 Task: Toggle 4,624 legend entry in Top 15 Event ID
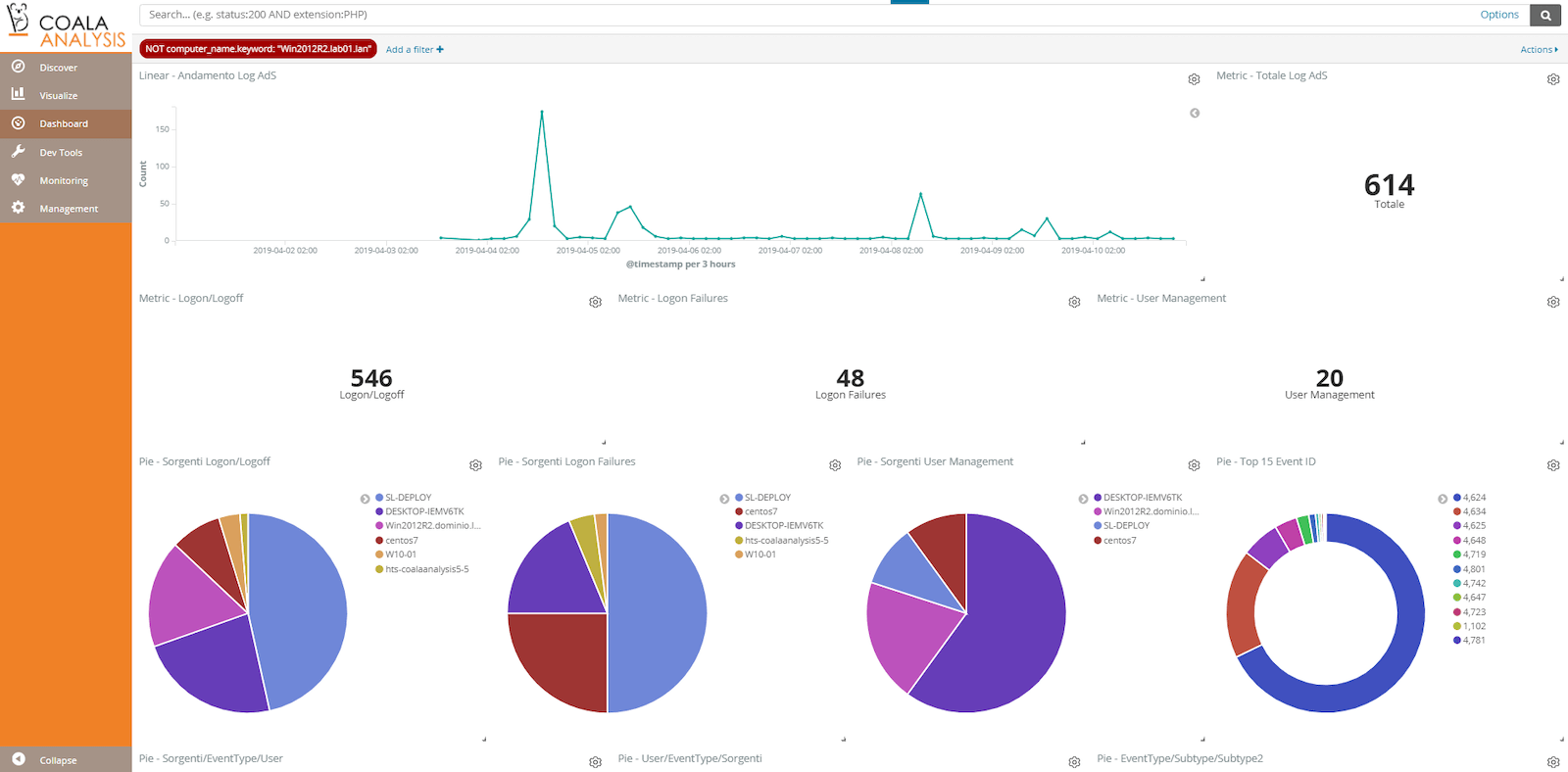pyautogui.click(x=1474, y=498)
